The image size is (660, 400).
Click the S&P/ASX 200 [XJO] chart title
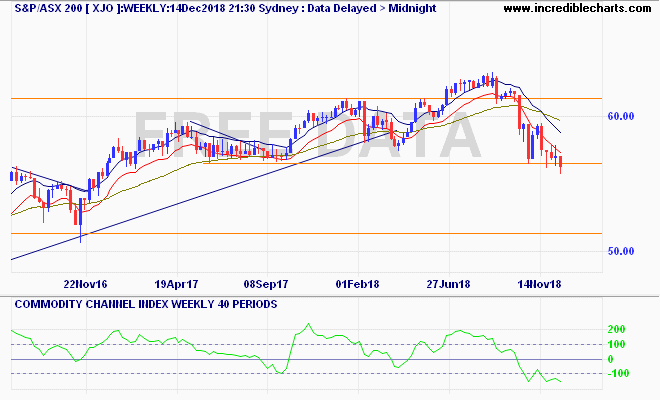(53, 8)
